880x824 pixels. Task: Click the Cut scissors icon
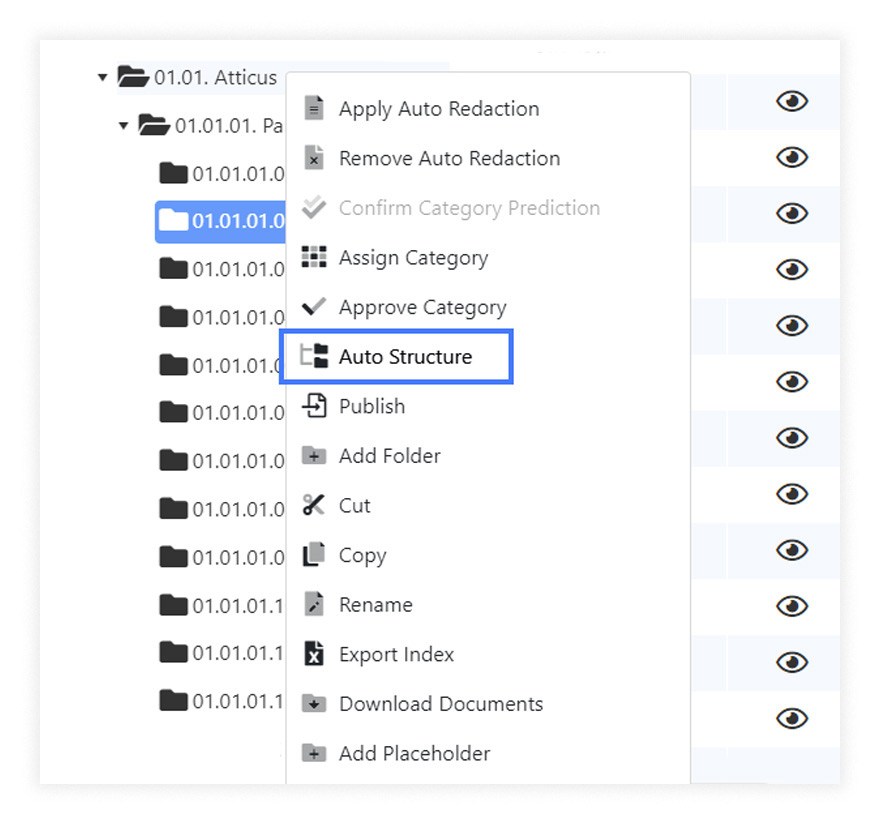(314, 505)
